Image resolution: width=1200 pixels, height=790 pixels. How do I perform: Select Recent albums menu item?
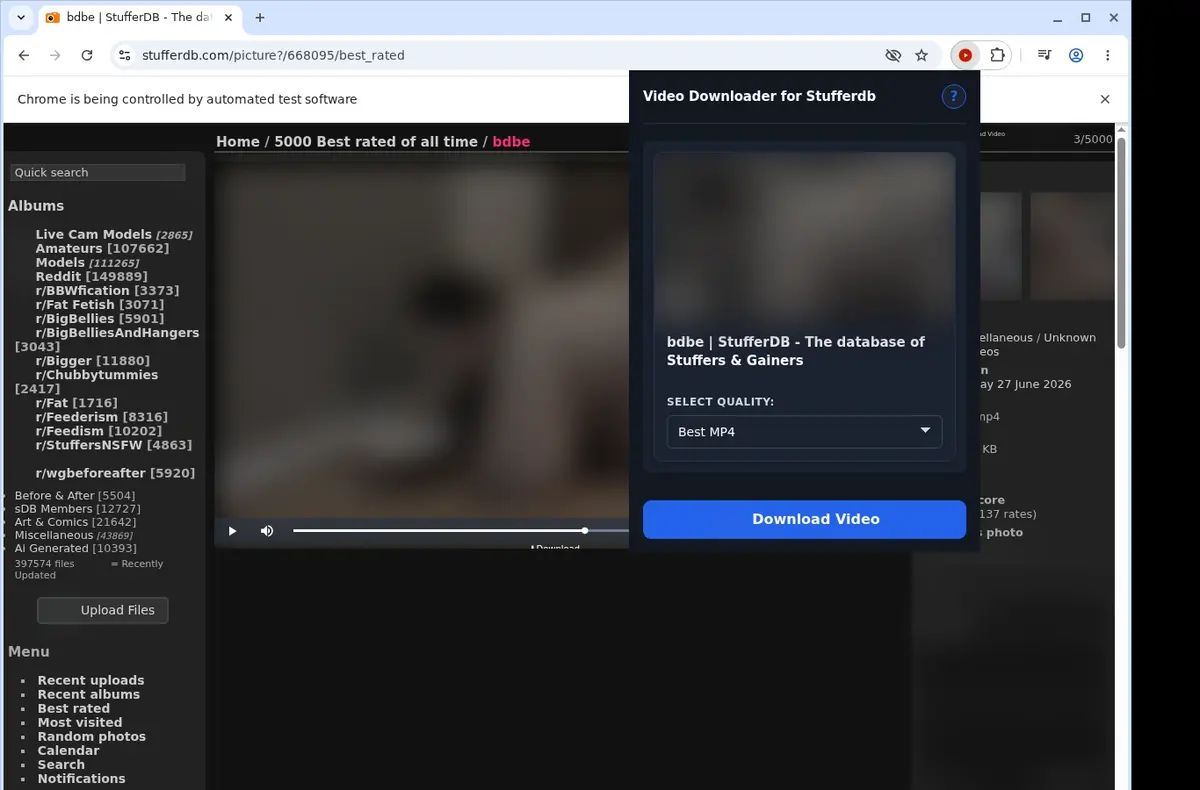point(89,694)
